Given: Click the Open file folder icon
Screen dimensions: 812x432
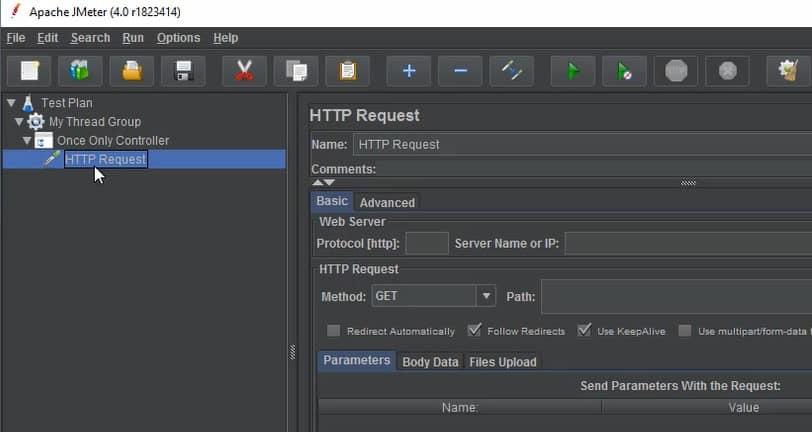Looking at the screenshot, I should [x=132, y=70].
